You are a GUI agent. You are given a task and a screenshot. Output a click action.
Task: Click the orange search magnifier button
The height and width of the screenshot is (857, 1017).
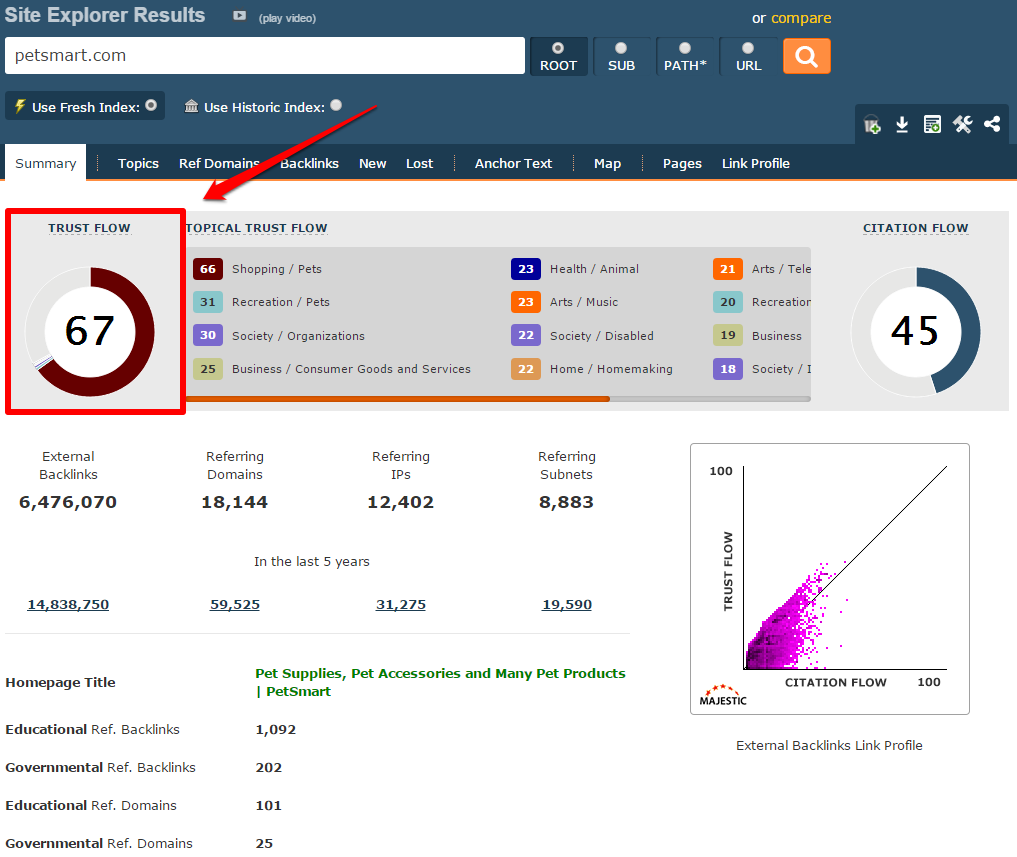806,56
